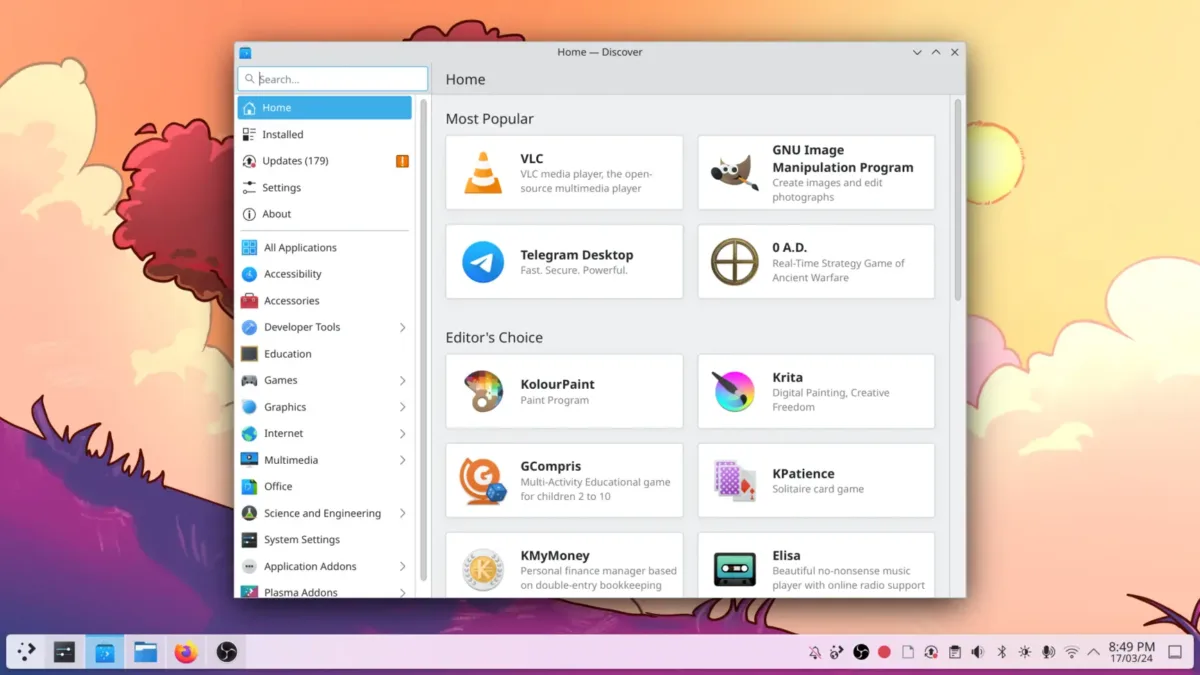This screenshot has width=1200, height=675.
Task: Click the 0 A.D. game icon
Action: 734,262
